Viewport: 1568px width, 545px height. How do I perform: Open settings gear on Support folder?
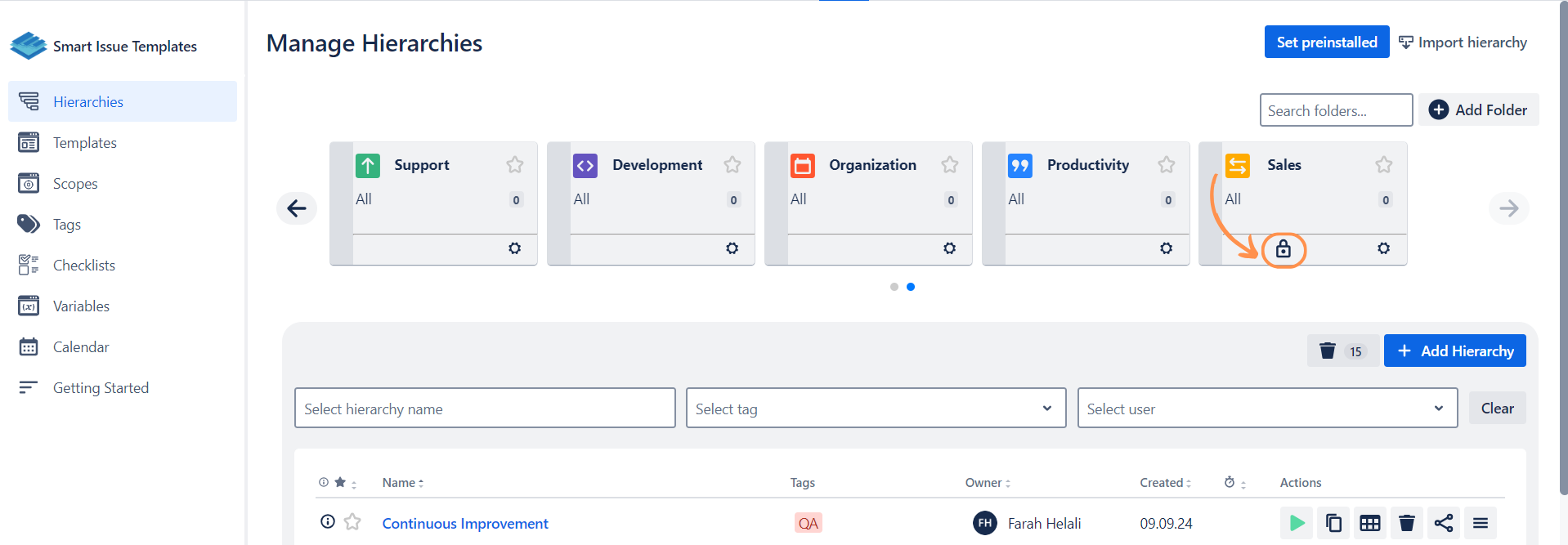tap(514, 248)
